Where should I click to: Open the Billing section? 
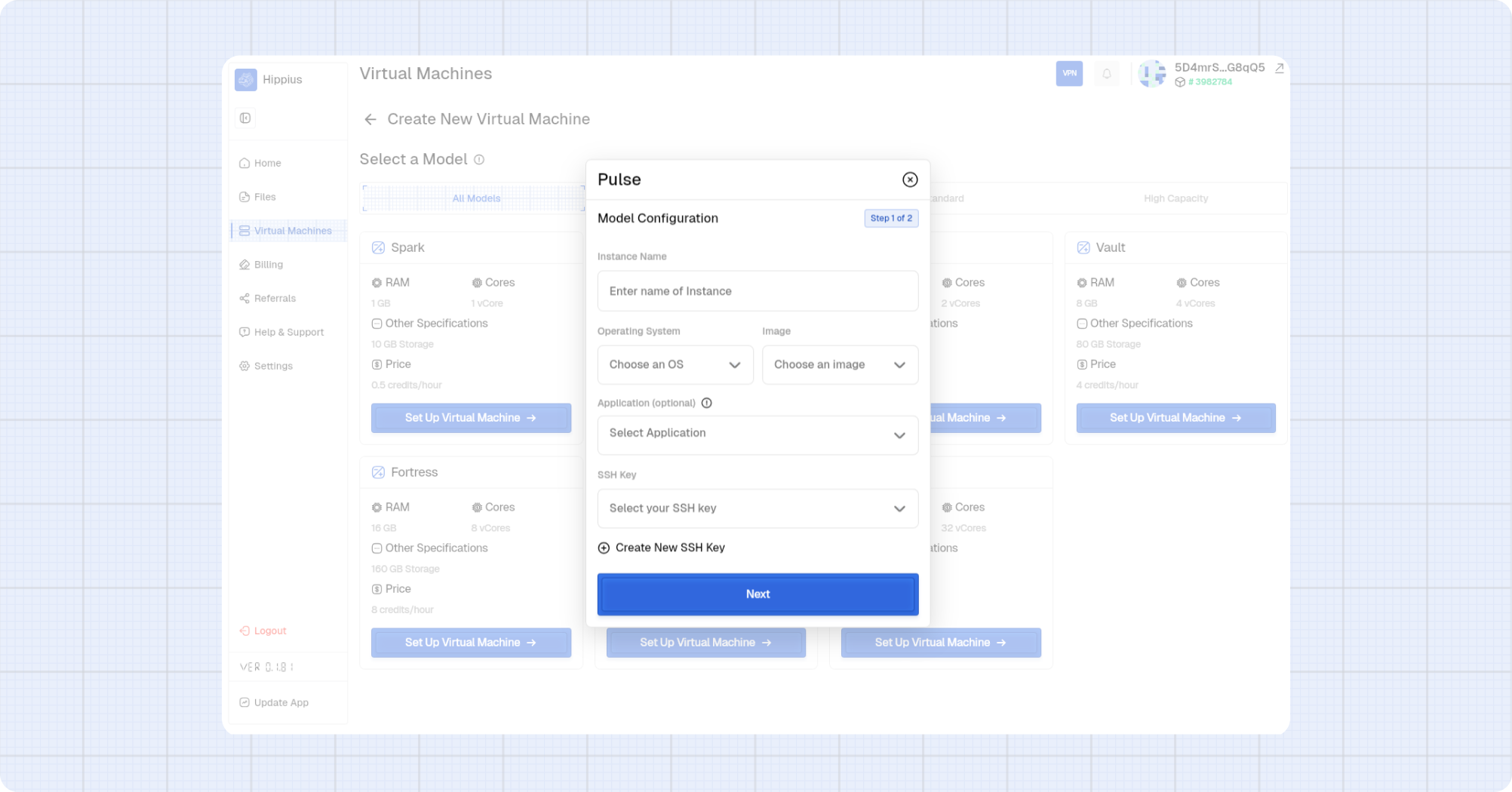269,264
